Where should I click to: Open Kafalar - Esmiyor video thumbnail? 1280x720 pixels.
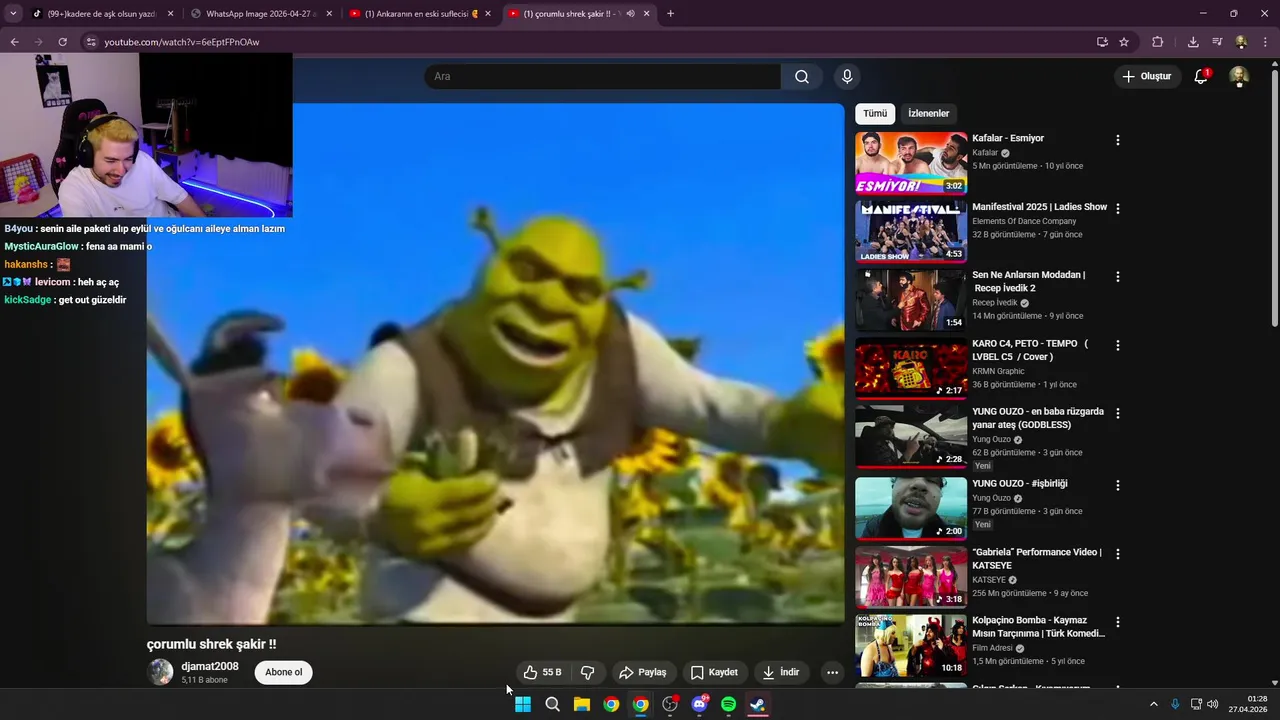point(911,163)
